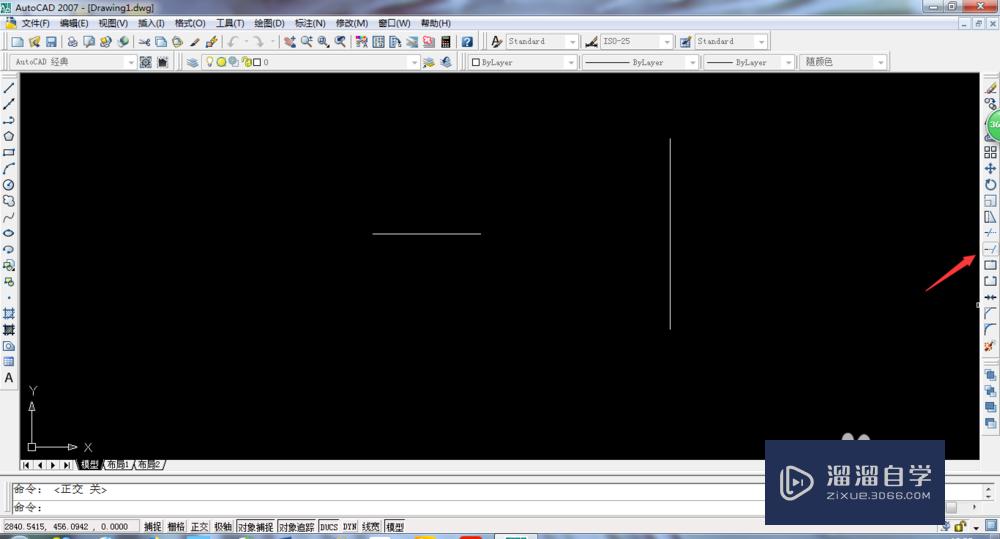
Task: Select the Arc draw tool
Action: (9, 168)
